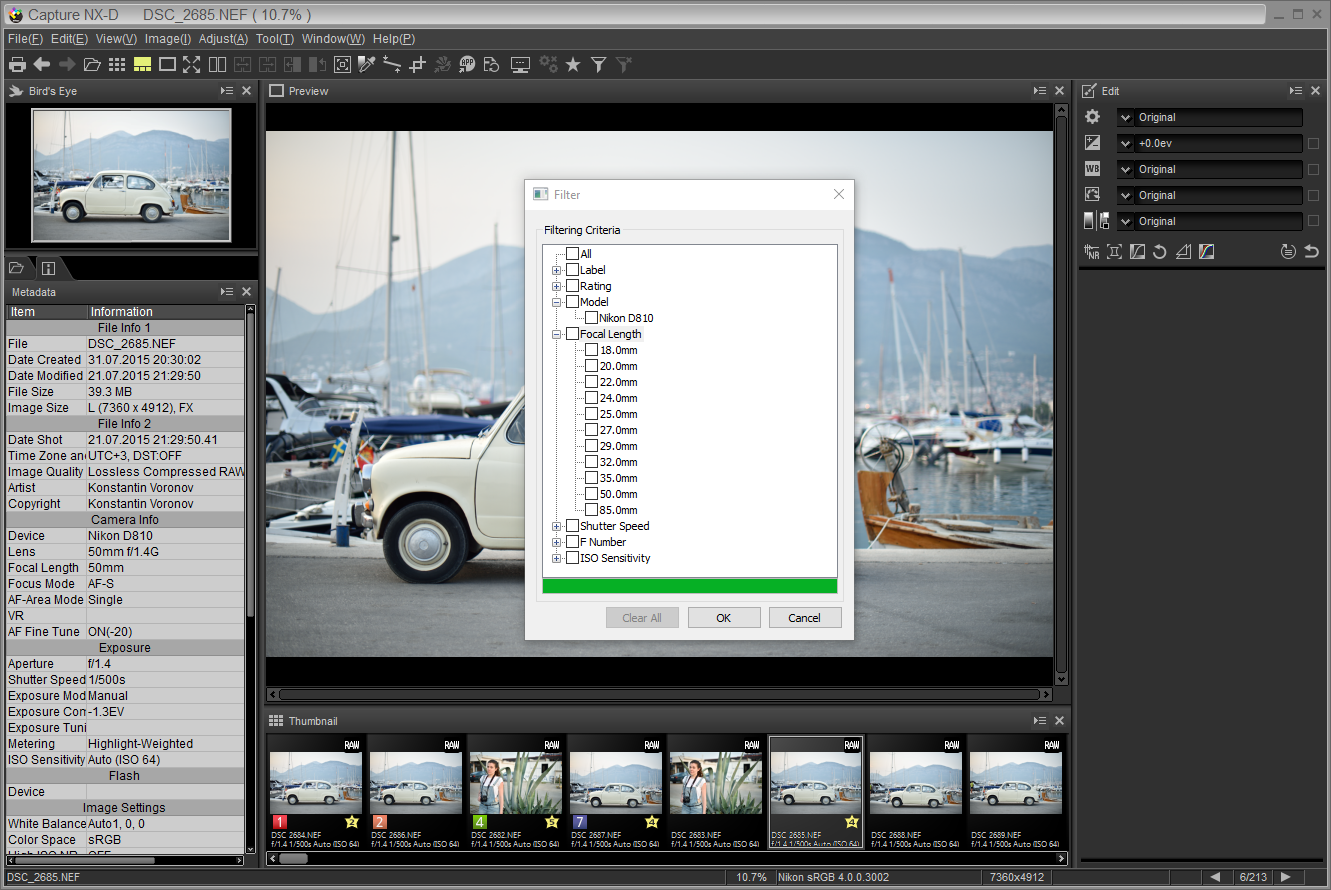This screenshot has width=1331, height=890.
Task: Click the star rating icon in toolbar
Action: click(x=573, y=65)
